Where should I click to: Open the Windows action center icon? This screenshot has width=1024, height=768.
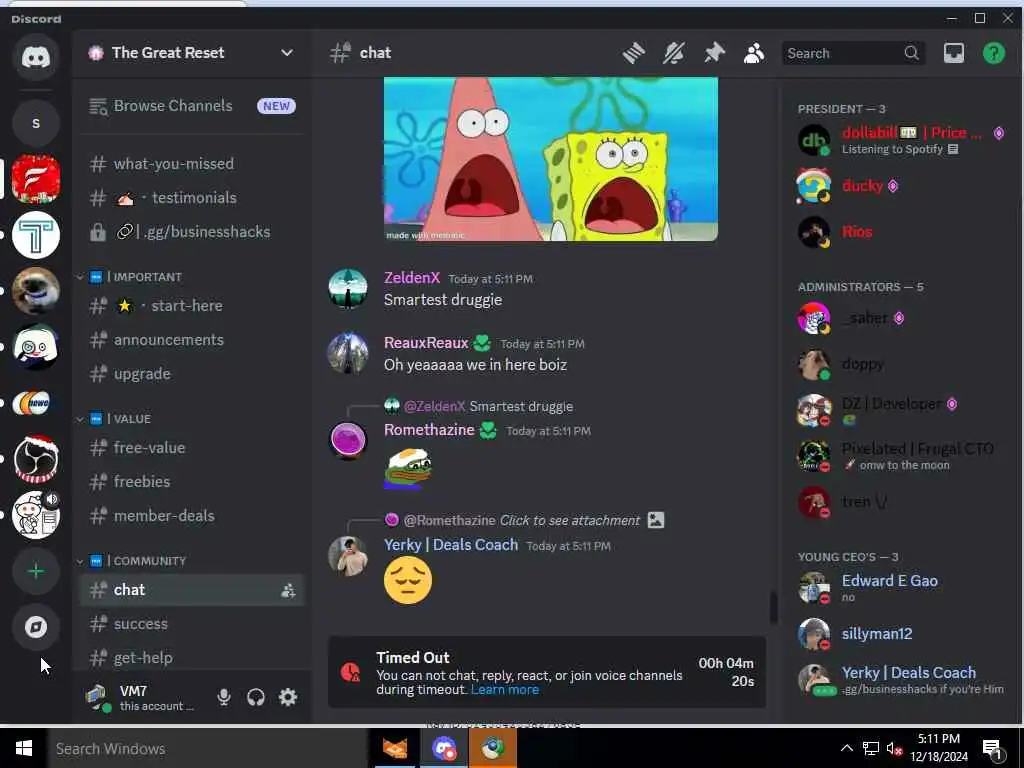point(992,749)
